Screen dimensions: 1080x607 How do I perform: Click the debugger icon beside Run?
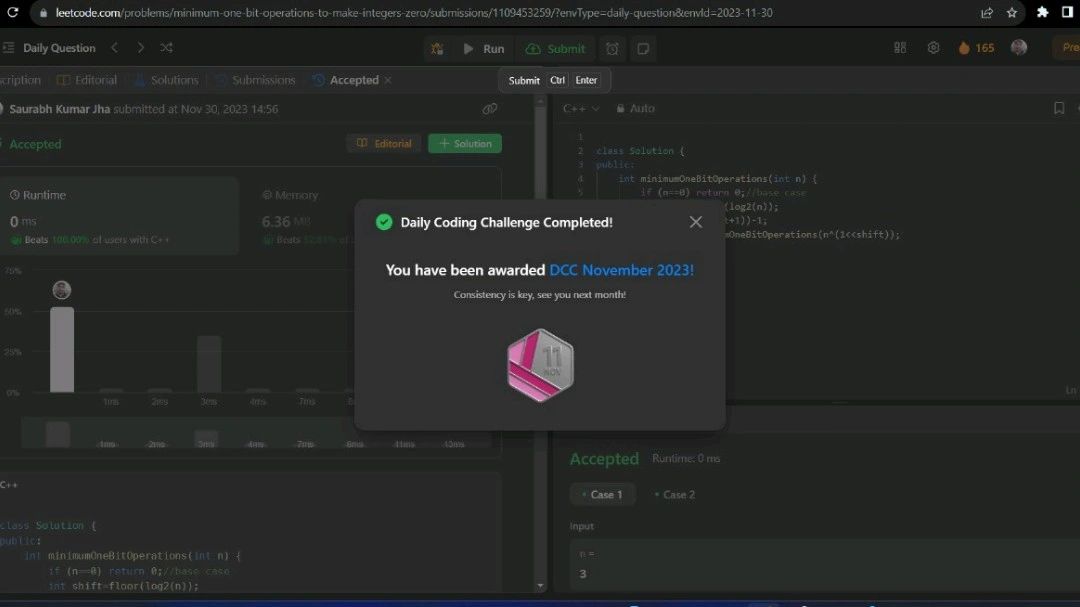[437, 49]
